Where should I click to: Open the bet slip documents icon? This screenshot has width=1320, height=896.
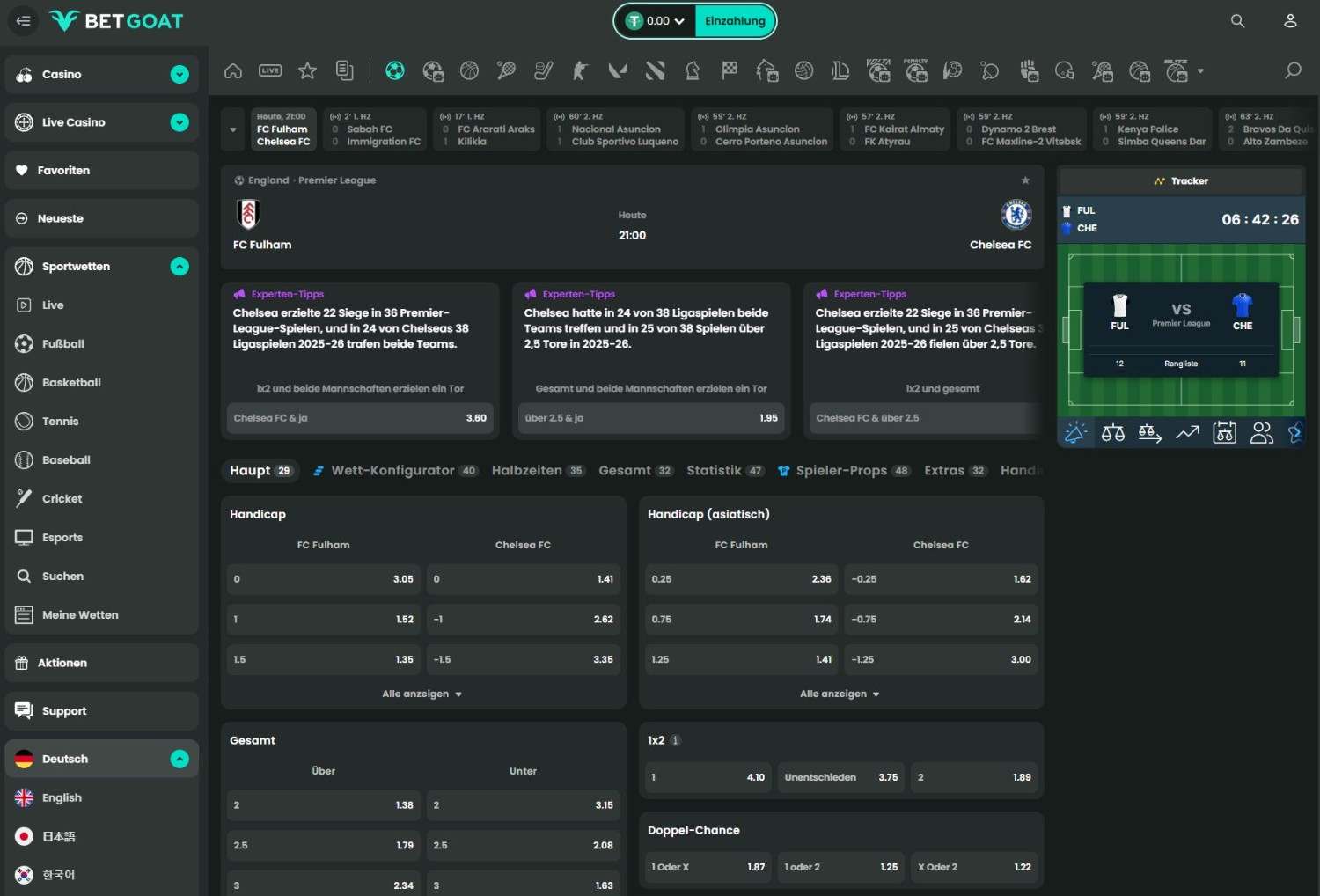[x=345, y=70]
